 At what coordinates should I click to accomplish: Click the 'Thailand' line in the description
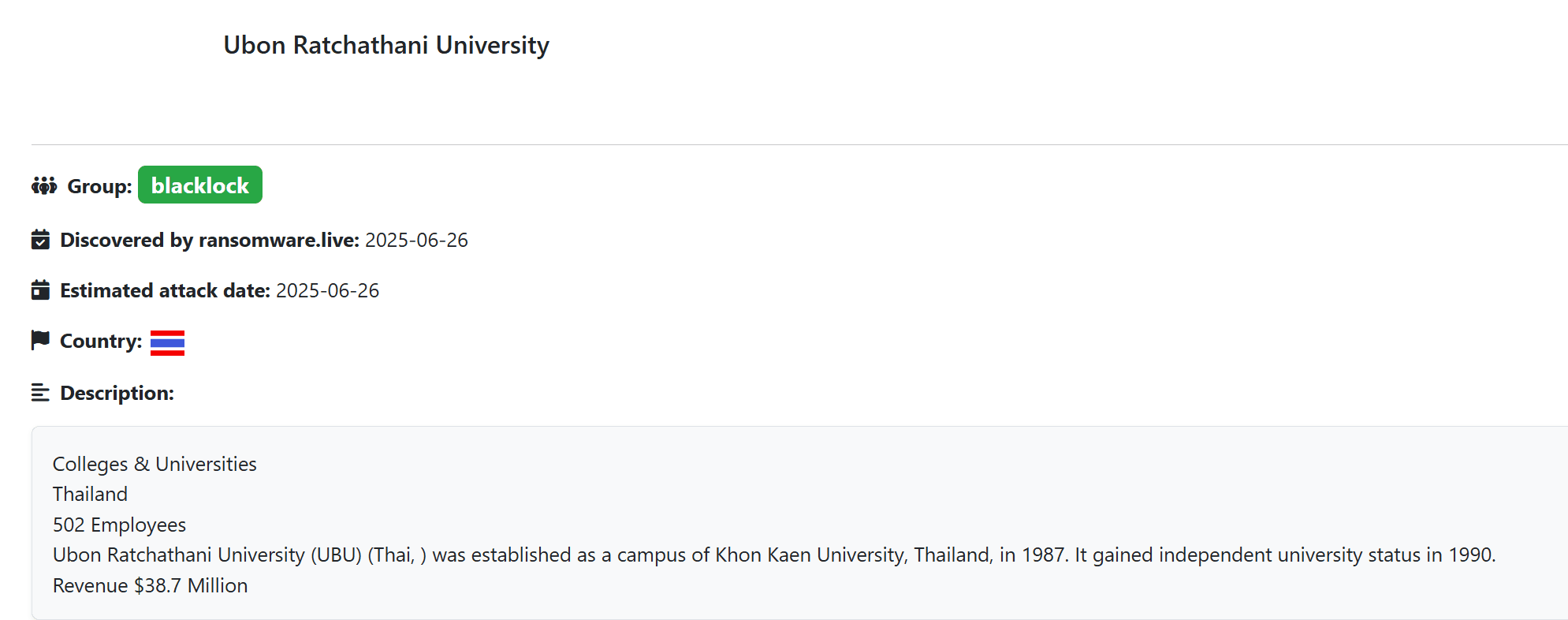(90, 494)
